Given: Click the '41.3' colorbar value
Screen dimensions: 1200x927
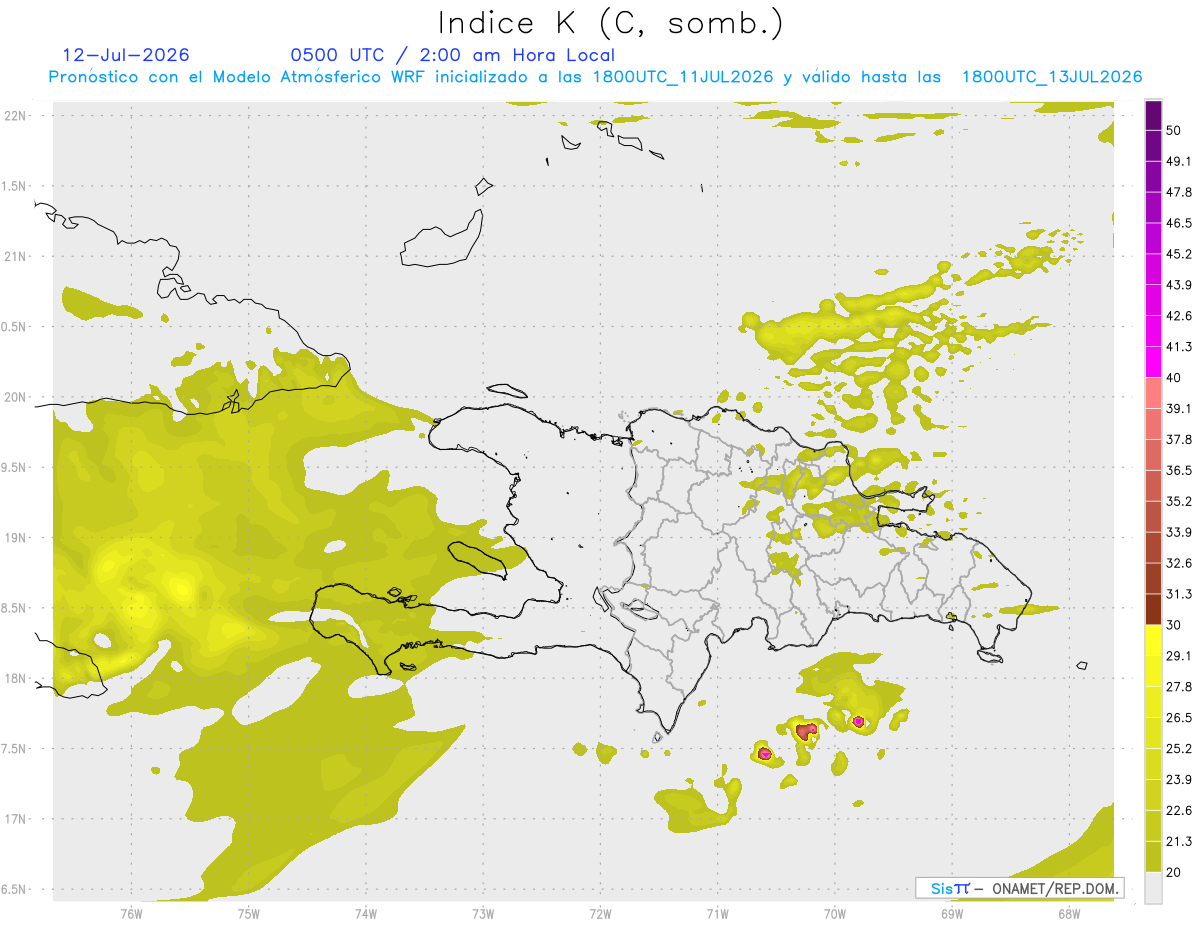Looking at the screenshot, I should [1179, 347].
